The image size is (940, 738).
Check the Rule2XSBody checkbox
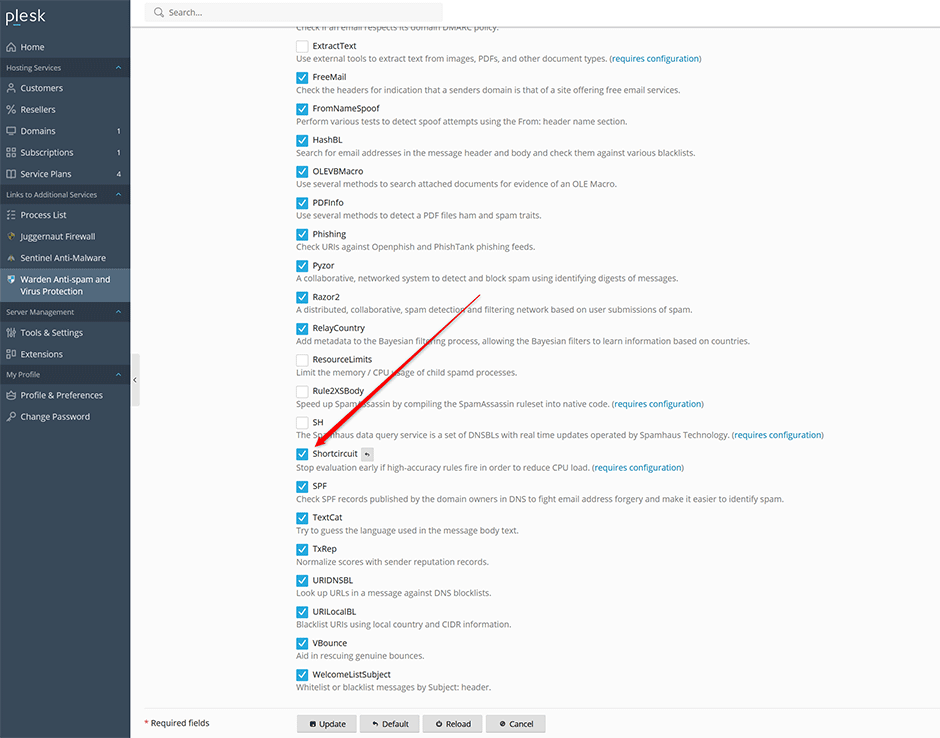coord(302,391)
